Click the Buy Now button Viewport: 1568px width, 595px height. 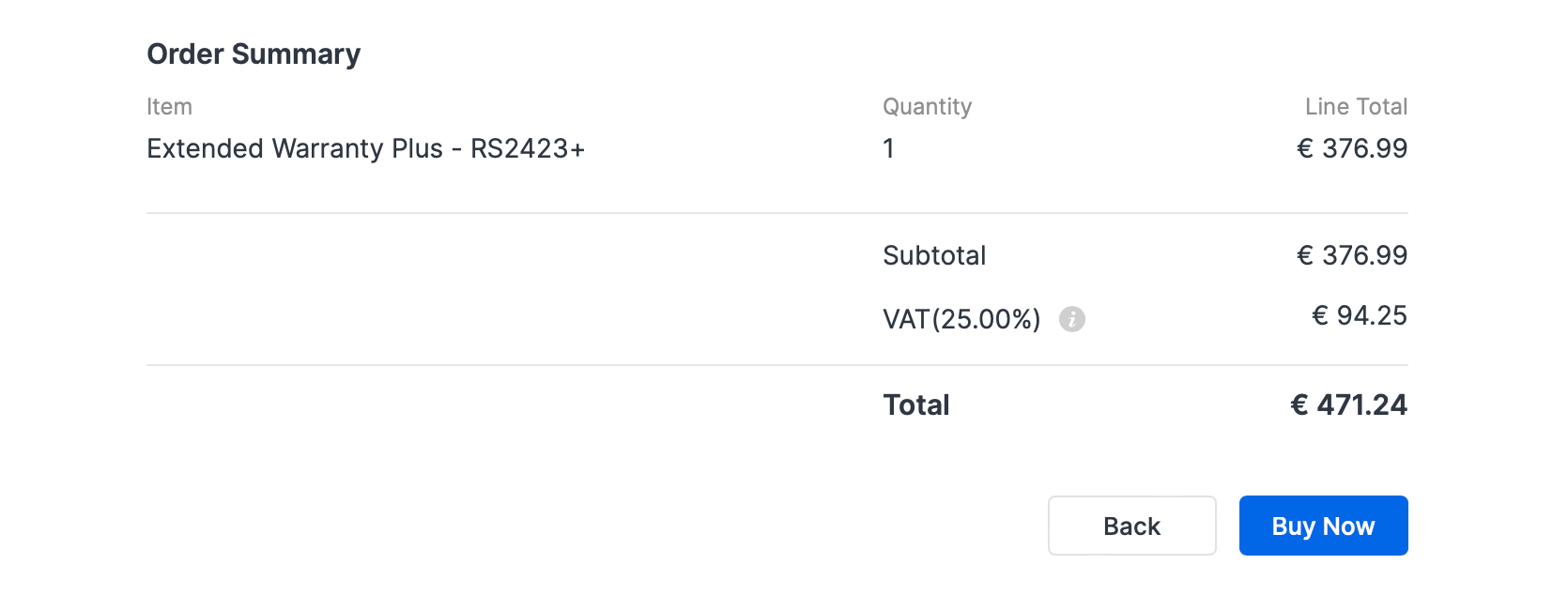point(1323,526)
